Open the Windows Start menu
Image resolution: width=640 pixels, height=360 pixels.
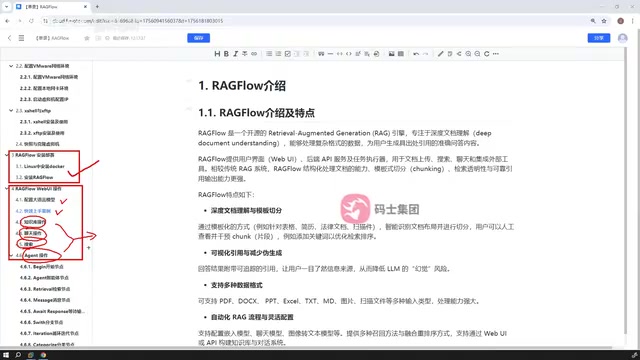tap(6, 355)
